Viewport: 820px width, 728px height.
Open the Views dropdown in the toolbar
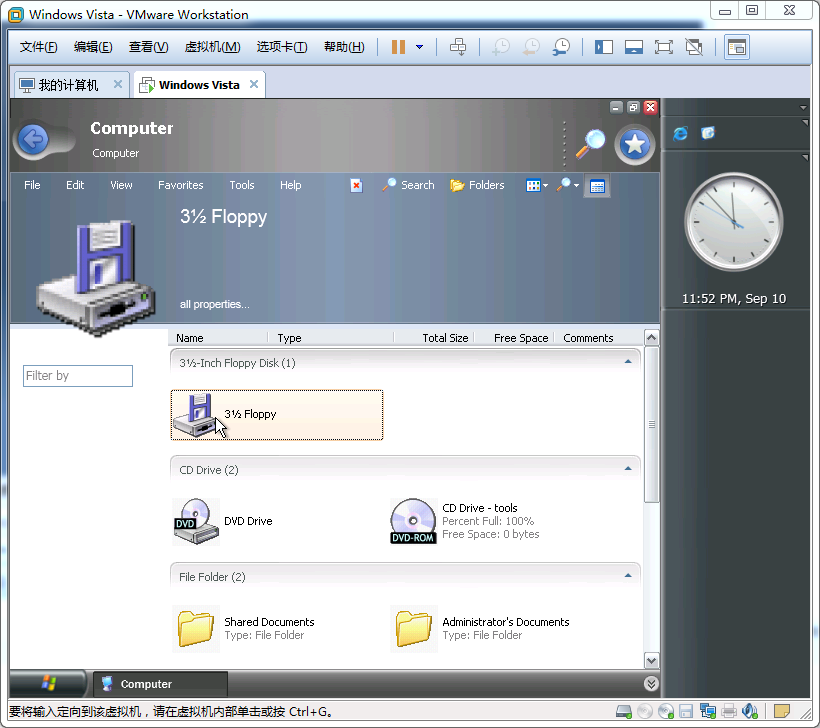point(537,186)
